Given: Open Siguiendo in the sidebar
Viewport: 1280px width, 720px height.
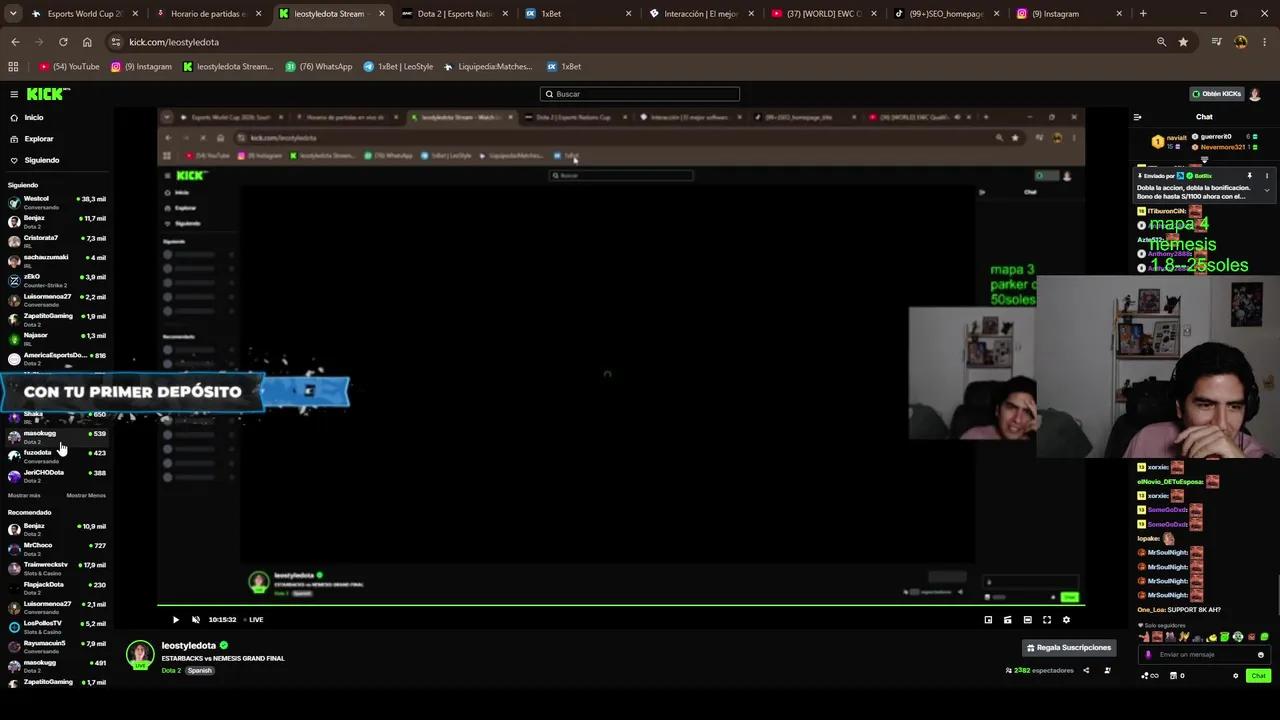Looking at the screenshot, I should click(x=41, y=160).
